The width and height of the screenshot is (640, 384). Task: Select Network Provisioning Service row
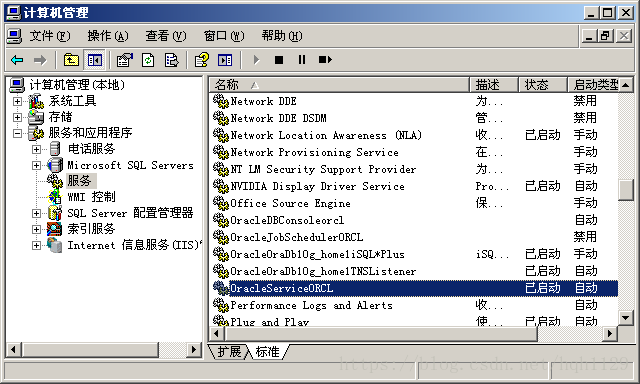414,152
